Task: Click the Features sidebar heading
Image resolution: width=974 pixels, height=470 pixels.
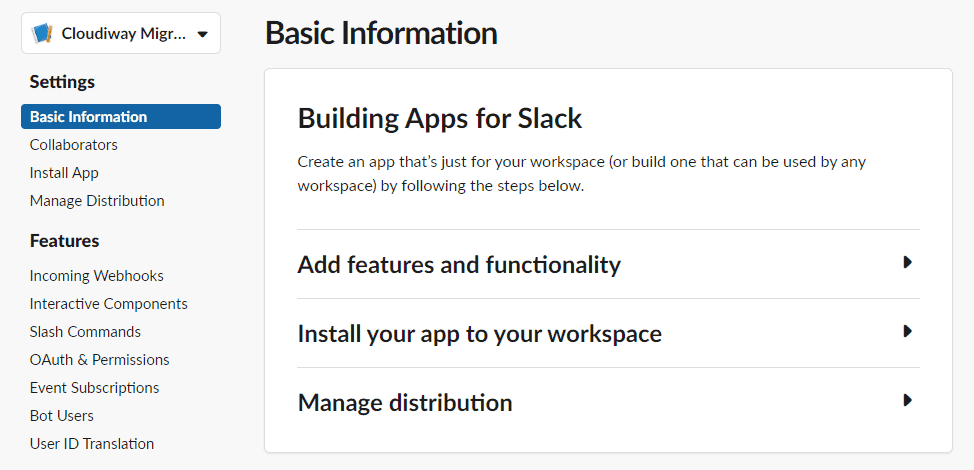Action: point(65,240)
